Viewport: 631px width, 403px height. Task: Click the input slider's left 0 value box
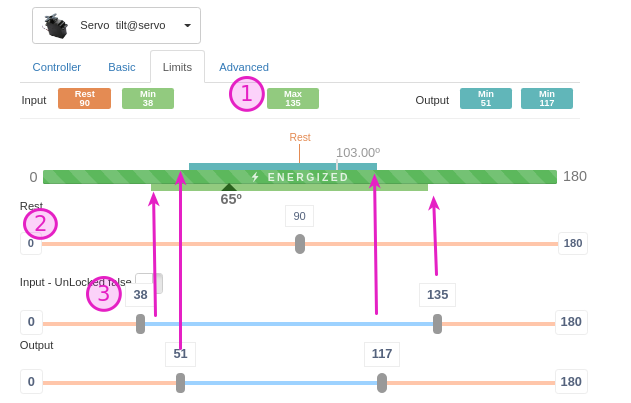point(31,322)
